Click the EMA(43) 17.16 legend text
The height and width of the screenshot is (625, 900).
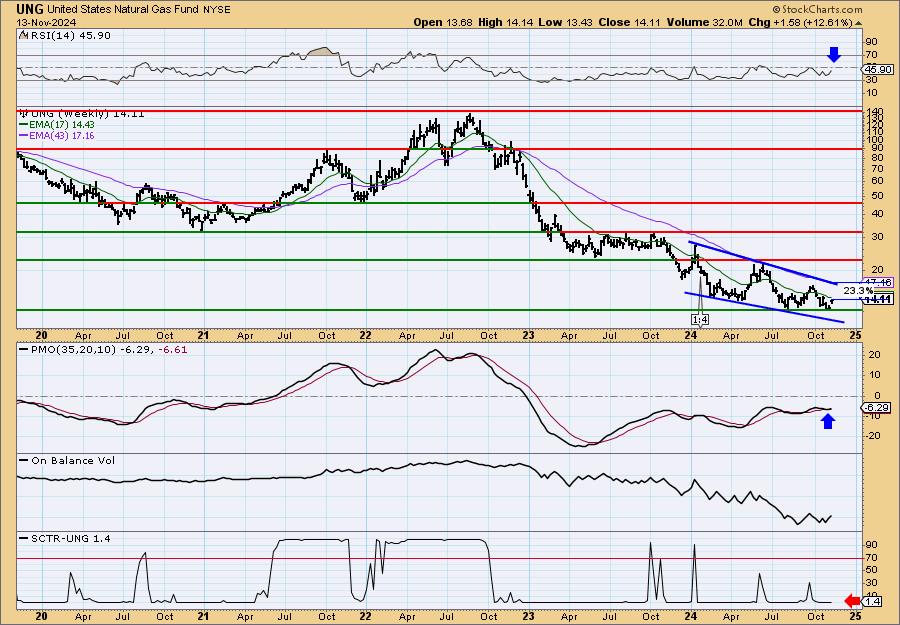[x=61, y=136]
